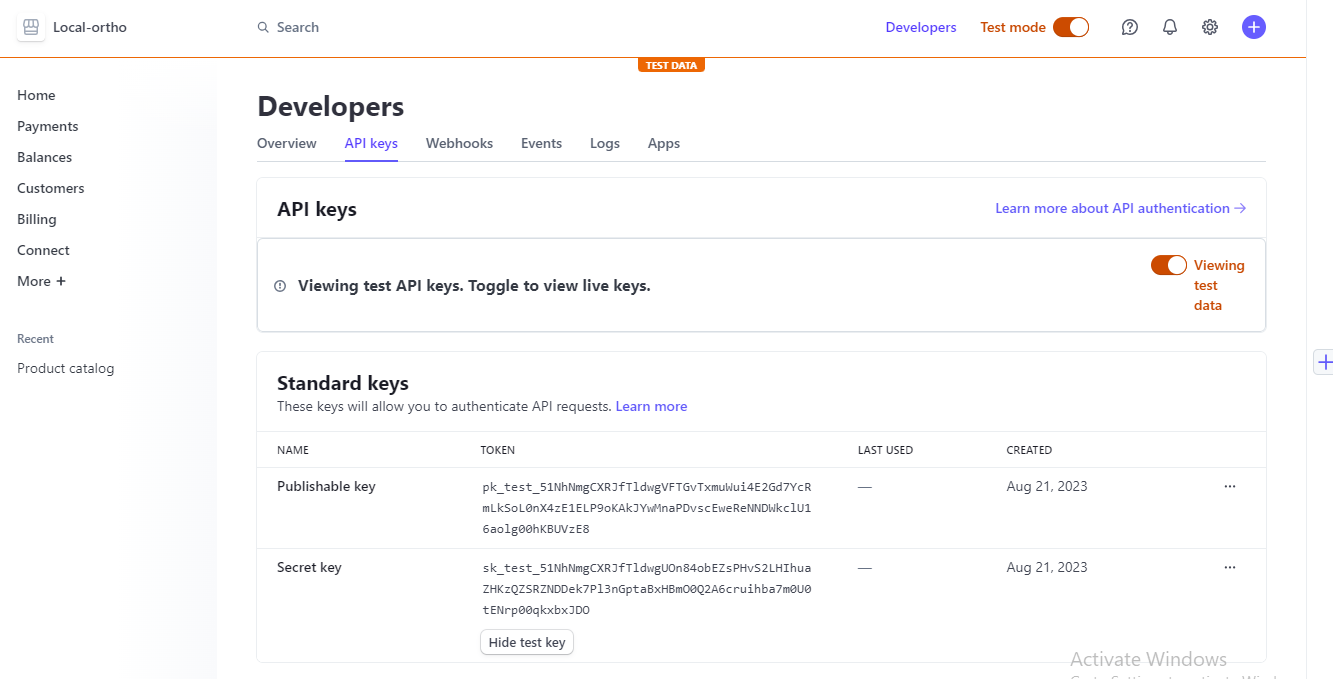Open Payments in the sidebar
This screenshot has height=679, width=1333.
tap(47, 126)
